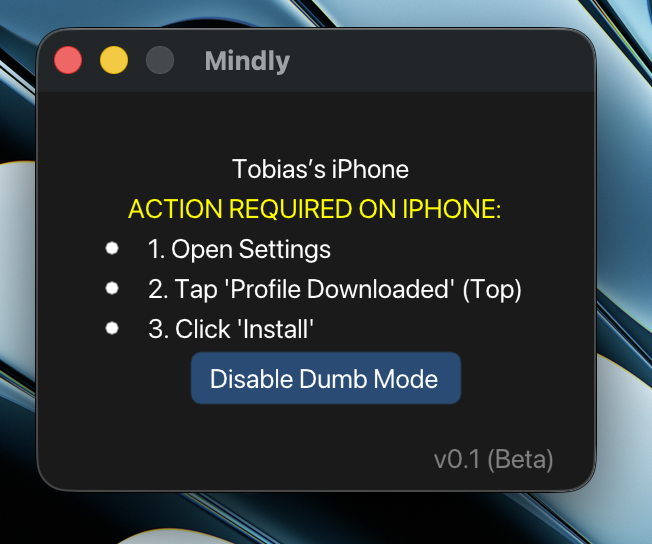Click the "3. Click 'Install'" step
The height and width of the screenshot is (544, 652).
pyautogui.click(x=231, y=329)
